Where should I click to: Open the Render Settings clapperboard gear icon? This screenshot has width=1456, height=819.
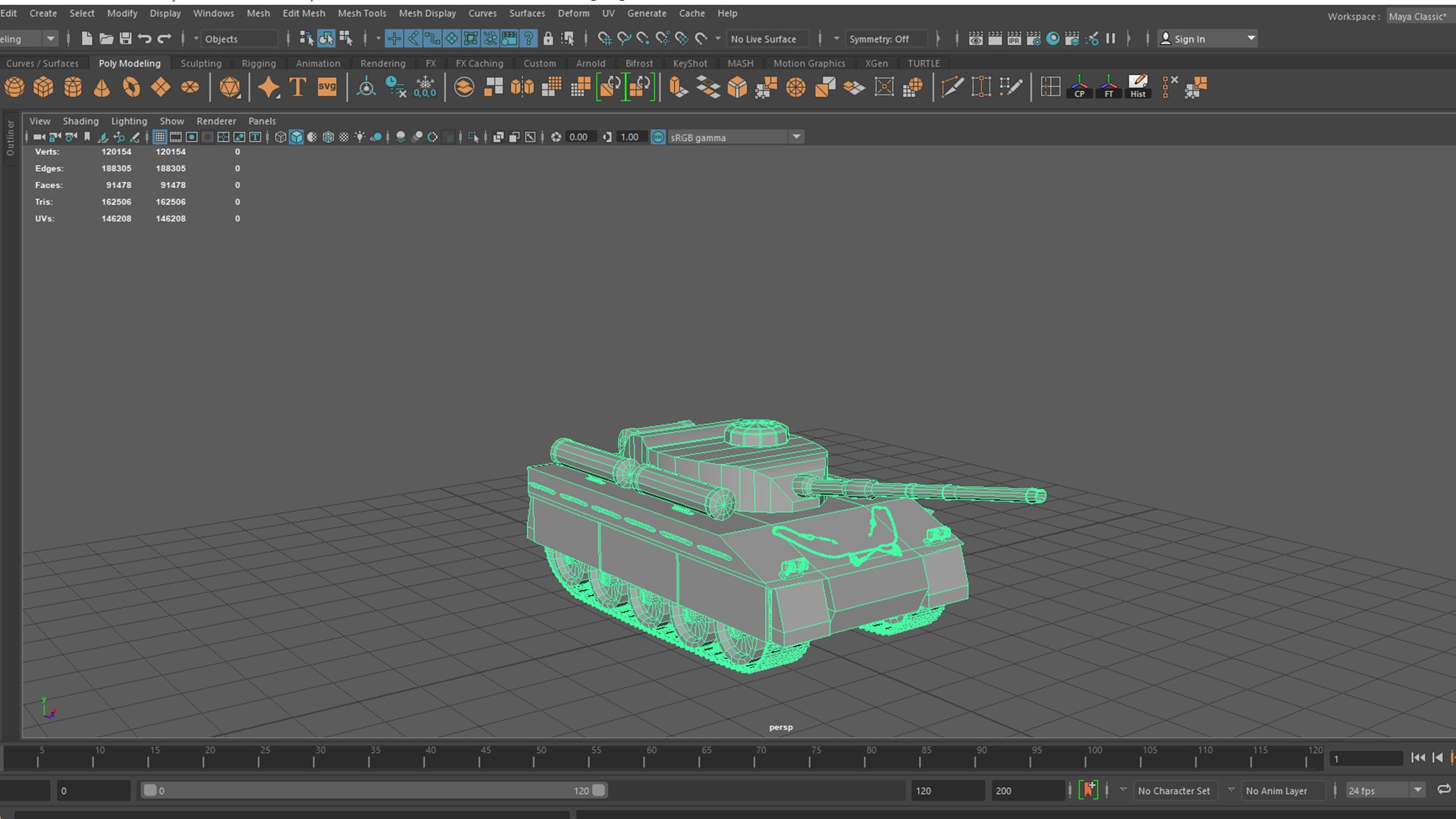click(1034, 39)
